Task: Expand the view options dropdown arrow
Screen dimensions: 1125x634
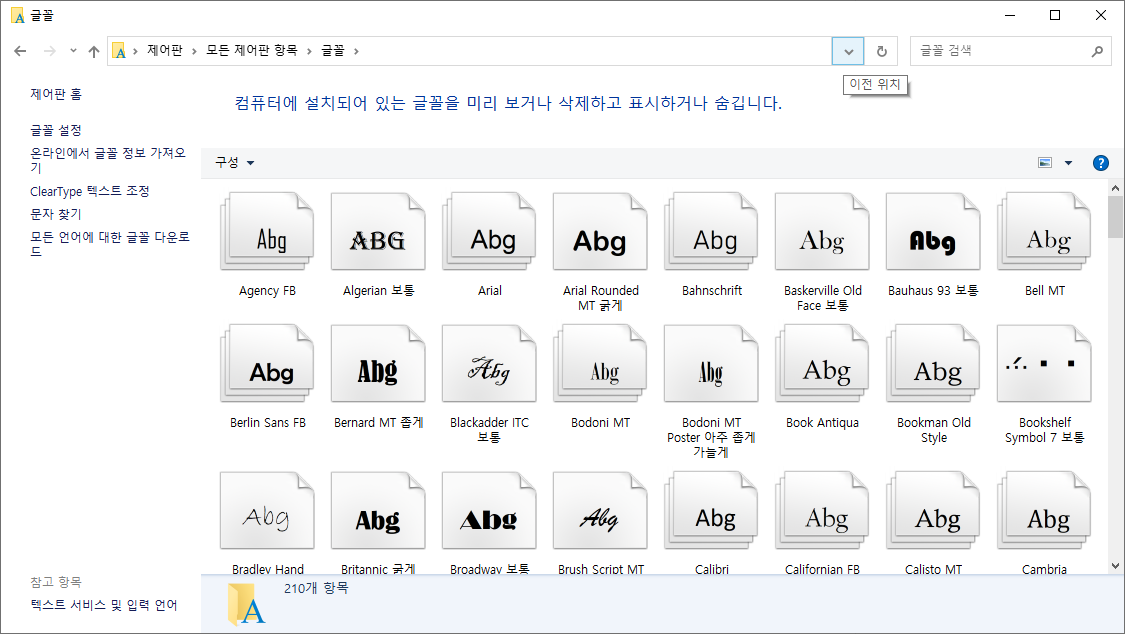Action: [x=1068, y=163]
